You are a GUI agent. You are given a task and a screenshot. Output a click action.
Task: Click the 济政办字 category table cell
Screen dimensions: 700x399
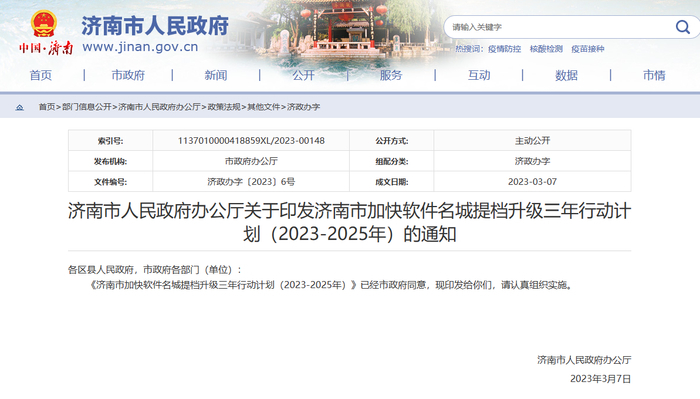[532, 161]
